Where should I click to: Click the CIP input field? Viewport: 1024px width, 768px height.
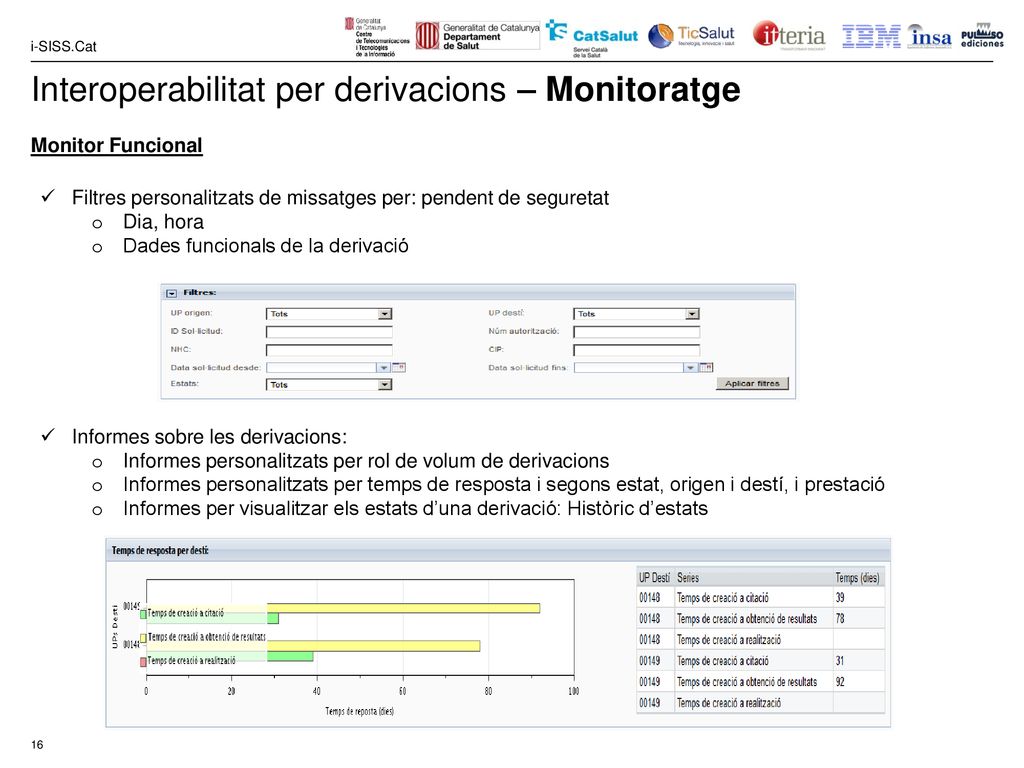click(x=636, y=350)
